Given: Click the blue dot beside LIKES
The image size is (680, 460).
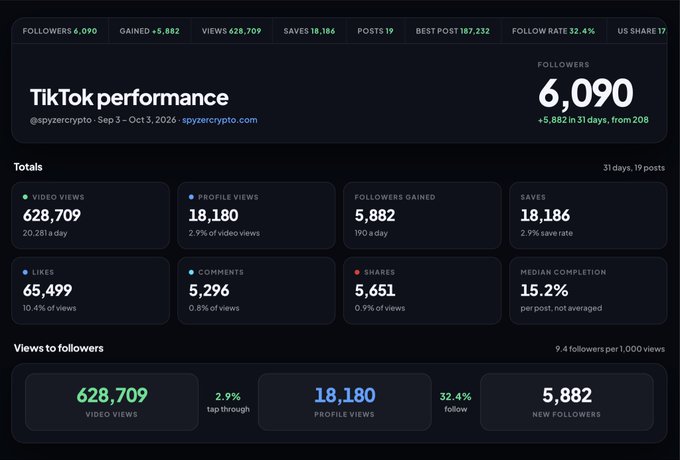Looking at the screenshot, I should (x=25, y=272).
